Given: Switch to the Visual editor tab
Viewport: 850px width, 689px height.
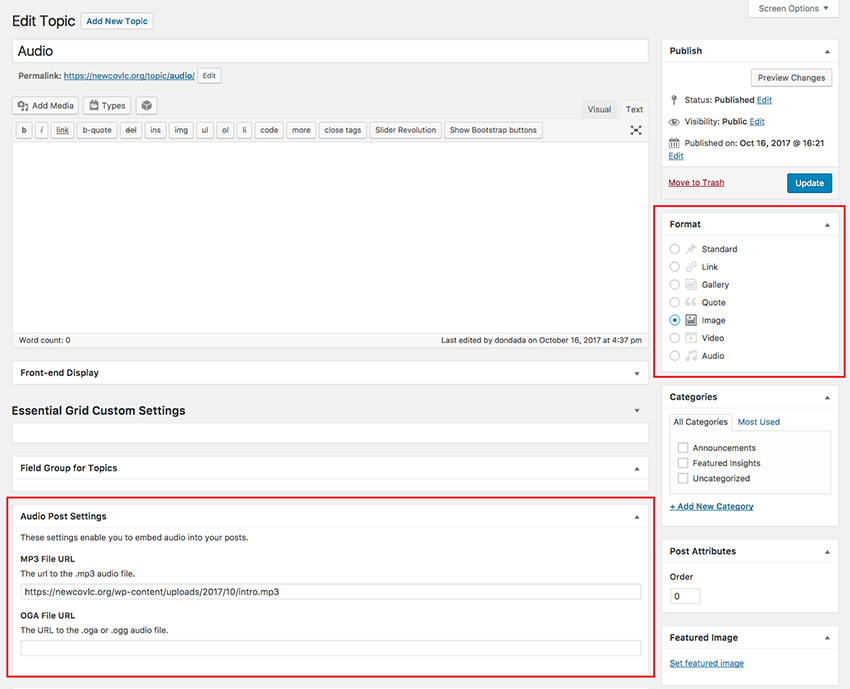Looking at the screenshot, I should [599, 110].
